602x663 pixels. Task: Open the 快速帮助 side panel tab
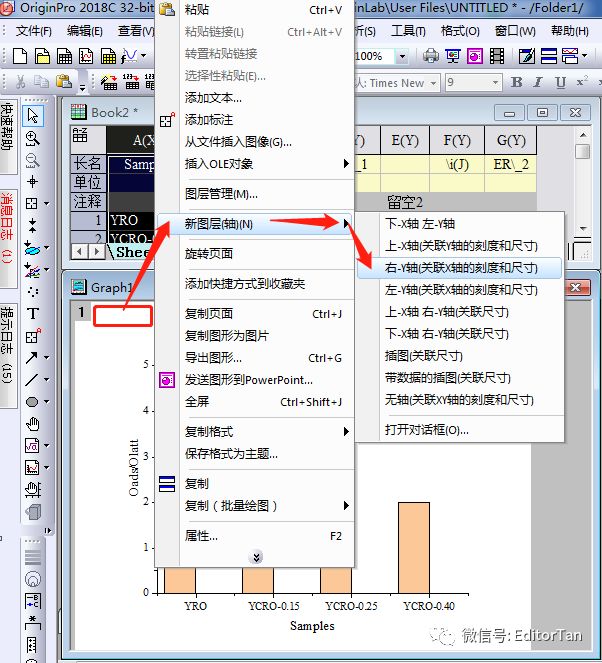(x=8, y=137)
